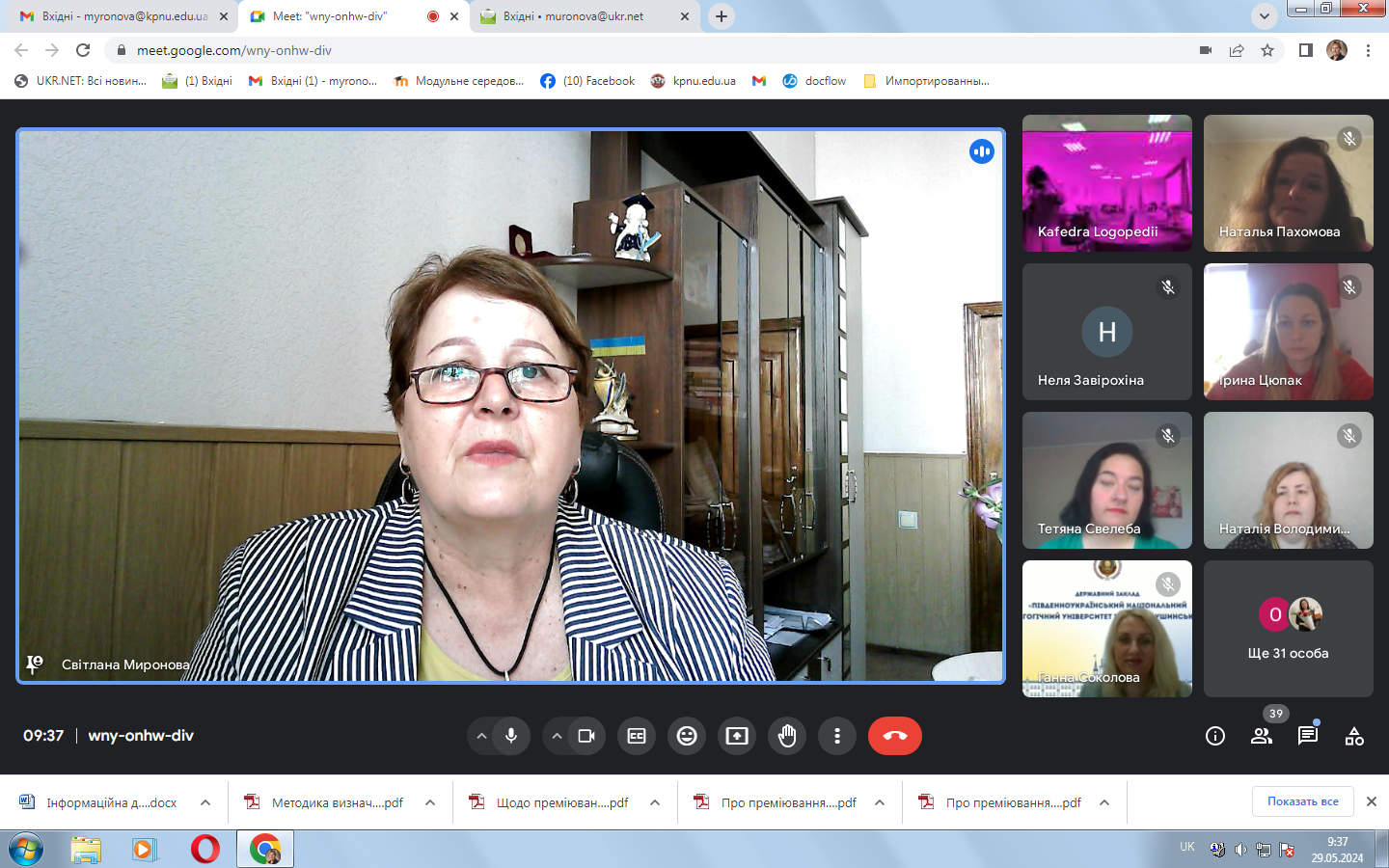Open more options three-dot menu
Screen dimensions: 1389x868
coord(837,736)
